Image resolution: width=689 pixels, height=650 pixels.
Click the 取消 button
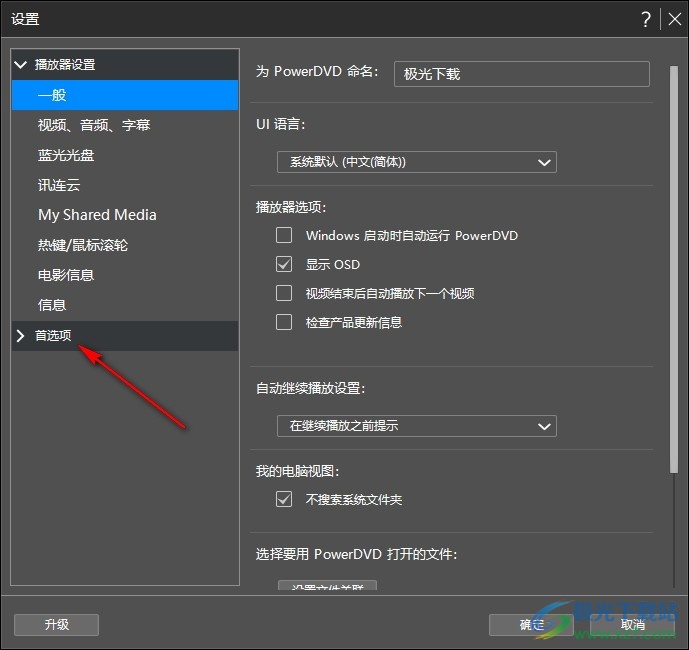(632, 625)
